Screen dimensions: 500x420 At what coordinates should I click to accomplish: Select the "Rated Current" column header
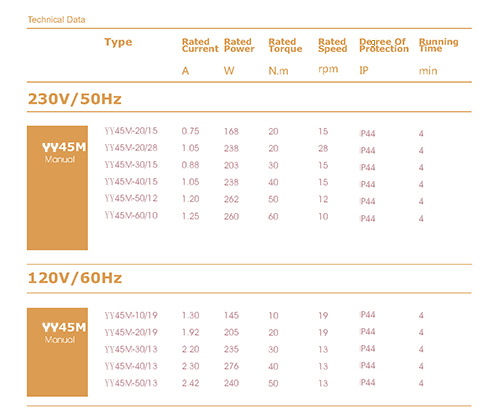tap(200, 45)
